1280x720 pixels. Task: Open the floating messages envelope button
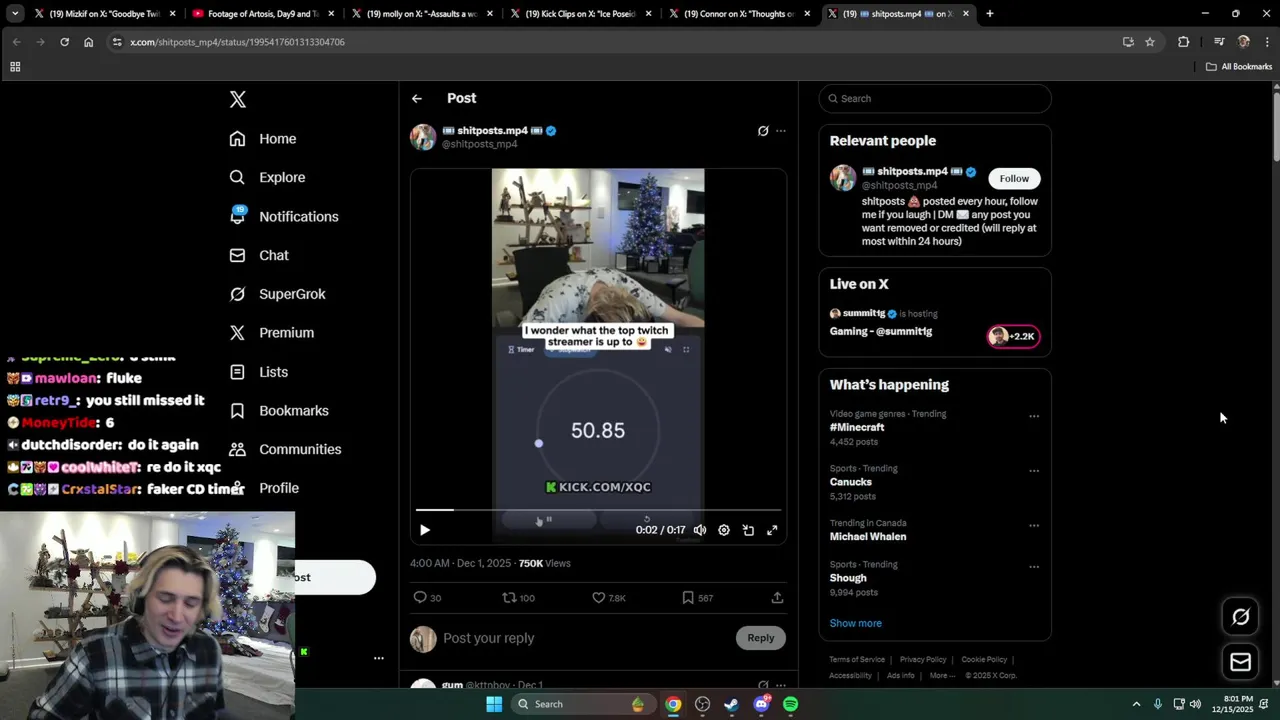click(x=1241, y=662)
